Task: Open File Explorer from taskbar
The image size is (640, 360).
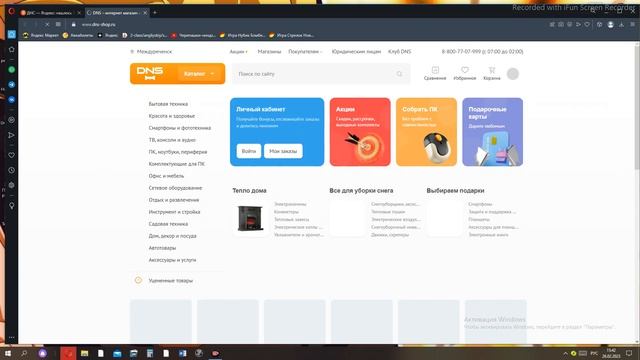Action: (84, 353)
